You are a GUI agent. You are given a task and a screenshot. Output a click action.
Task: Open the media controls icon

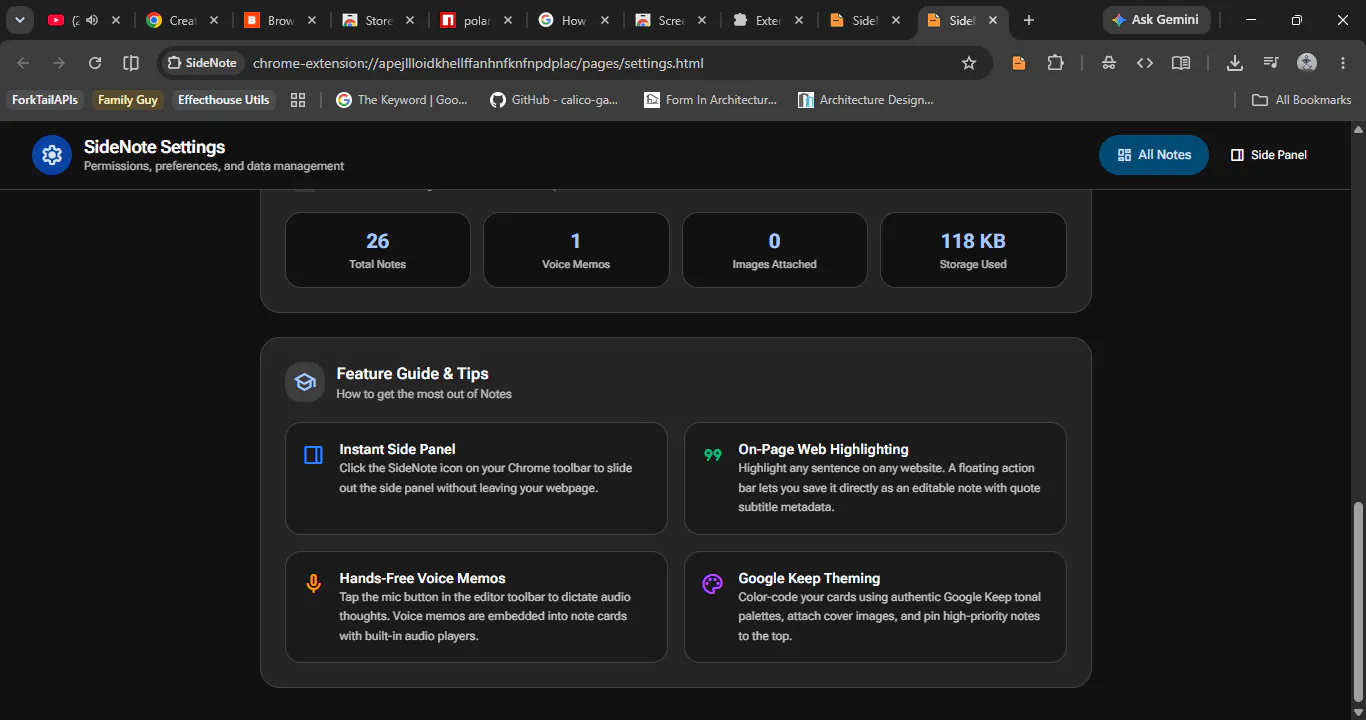tap(1271, 63)
